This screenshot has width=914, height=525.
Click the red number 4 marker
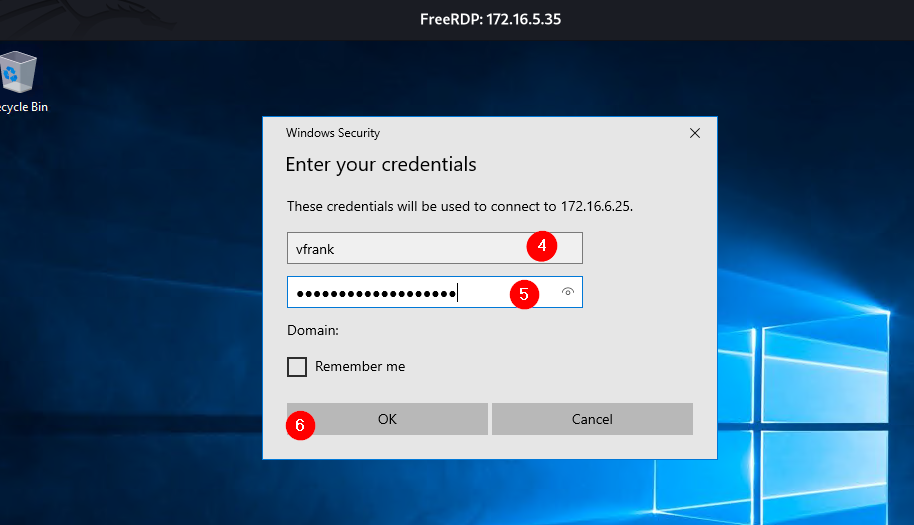coord(542,246)
